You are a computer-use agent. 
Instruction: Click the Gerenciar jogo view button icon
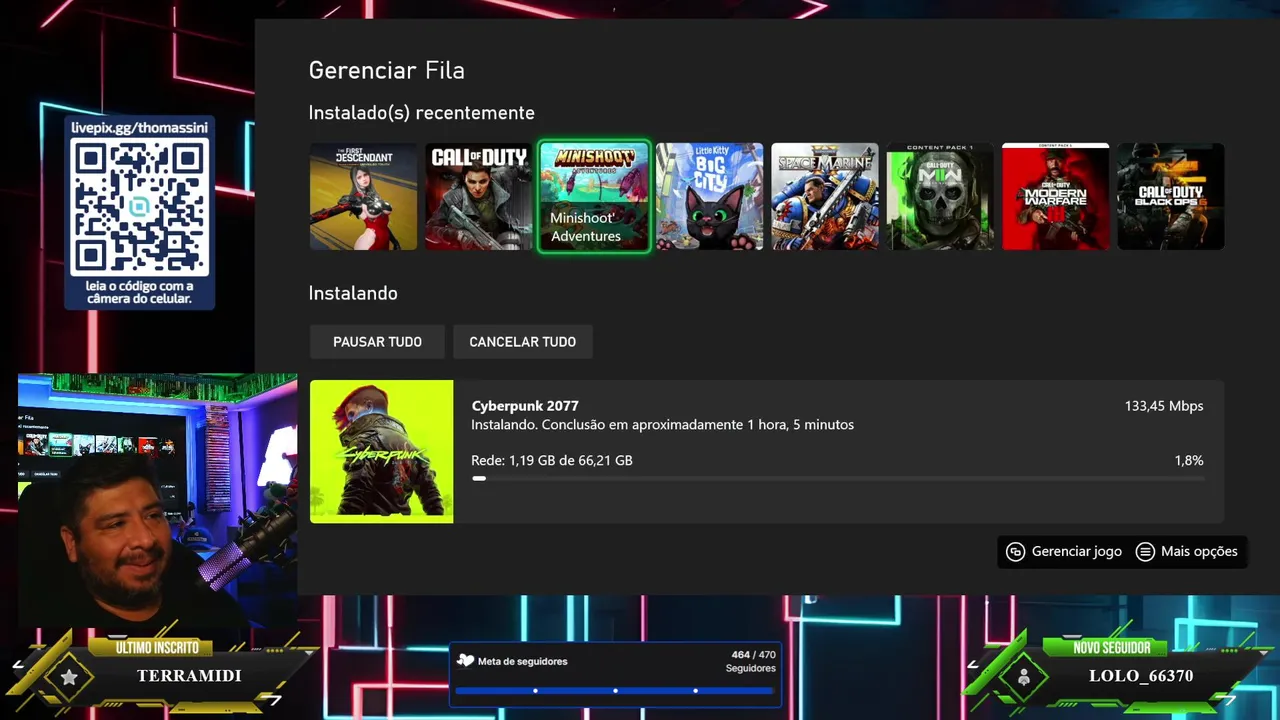(1015, 551)
